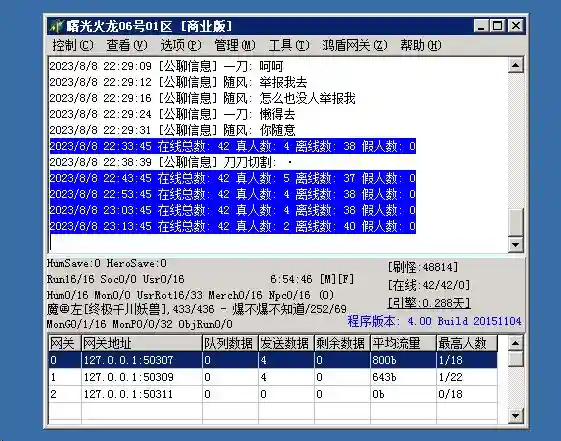Open the 工具(T) menu

(x=289, y=45)
